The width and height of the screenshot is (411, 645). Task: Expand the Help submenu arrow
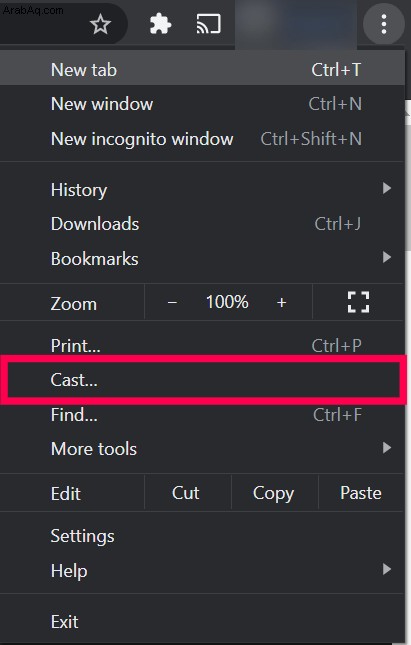[x=386, y=569]
